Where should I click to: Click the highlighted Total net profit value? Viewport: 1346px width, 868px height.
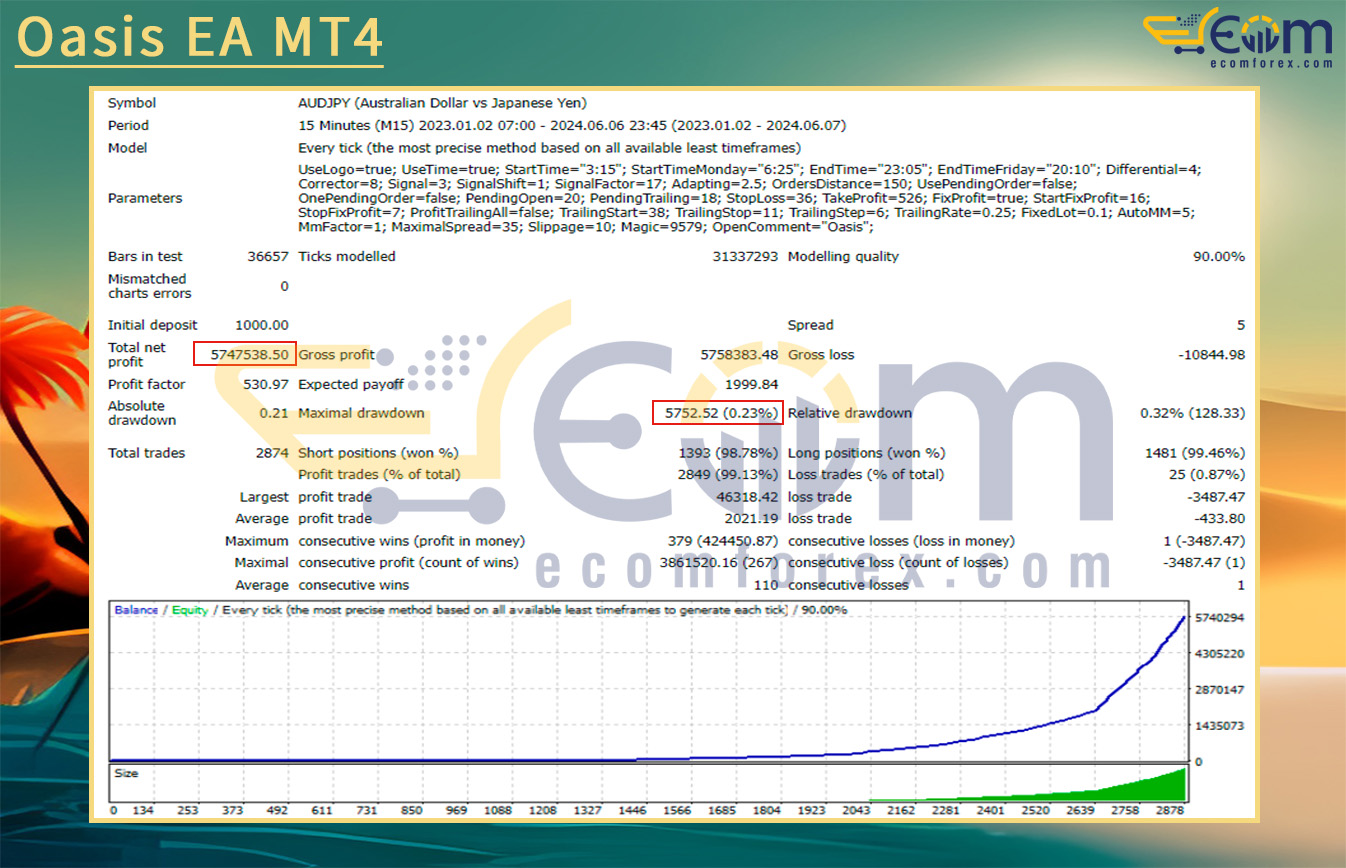(x=246, y=354)
